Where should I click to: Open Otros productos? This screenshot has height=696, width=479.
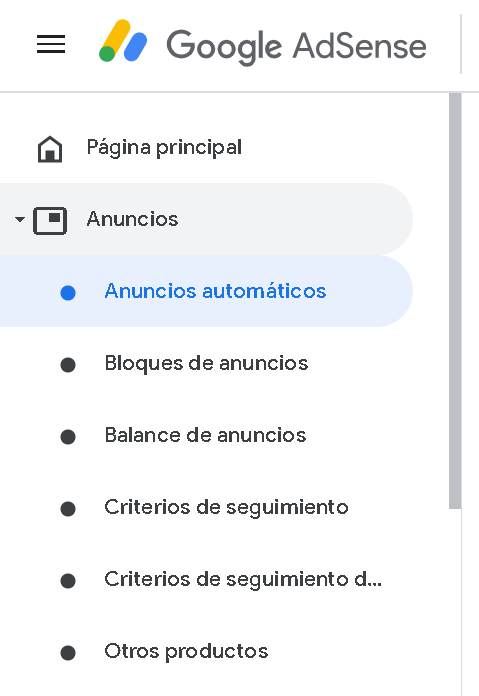click(186, 652)
